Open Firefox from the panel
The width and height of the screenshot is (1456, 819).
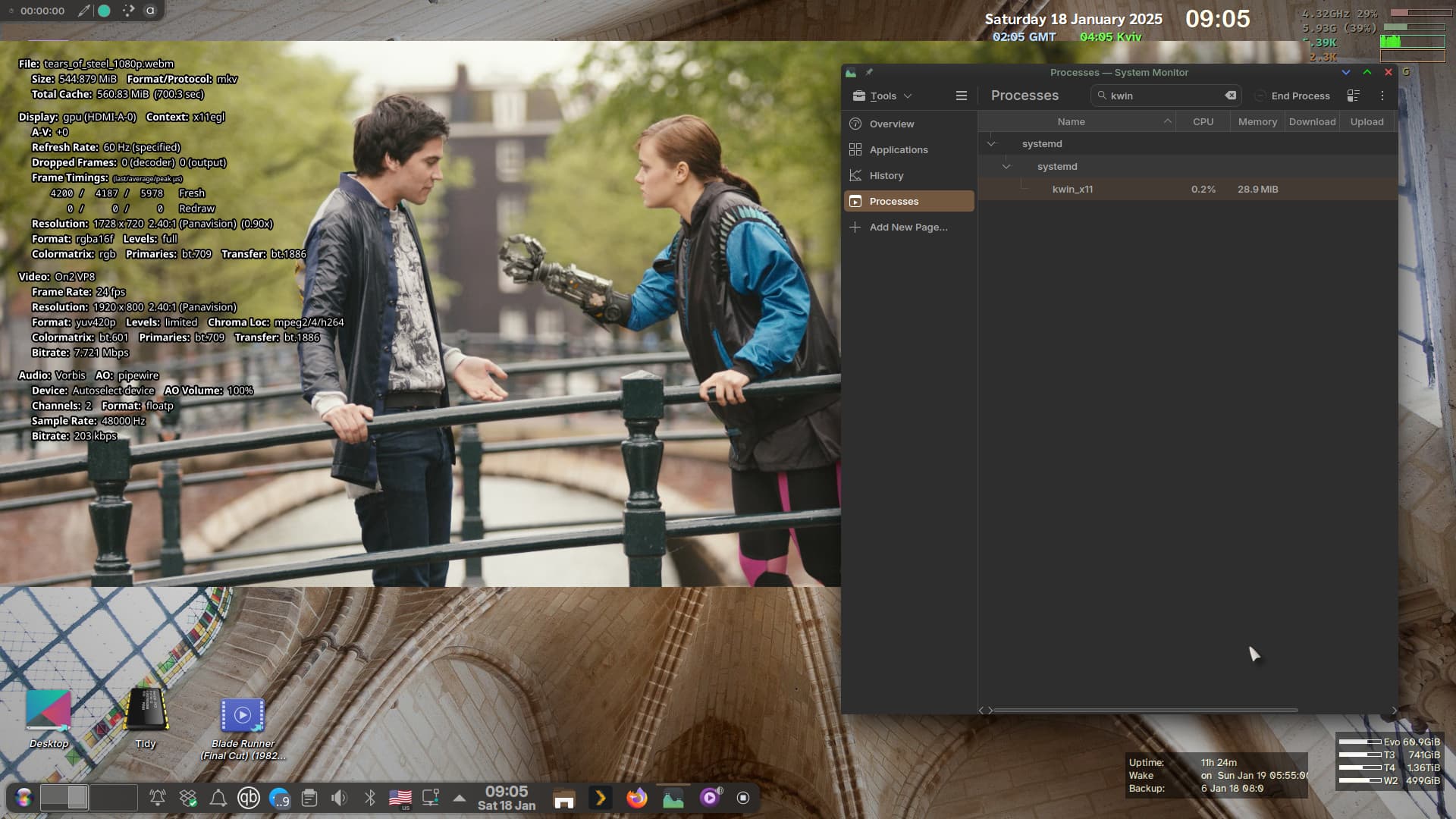pyautogui.click(x=637, y=799)
